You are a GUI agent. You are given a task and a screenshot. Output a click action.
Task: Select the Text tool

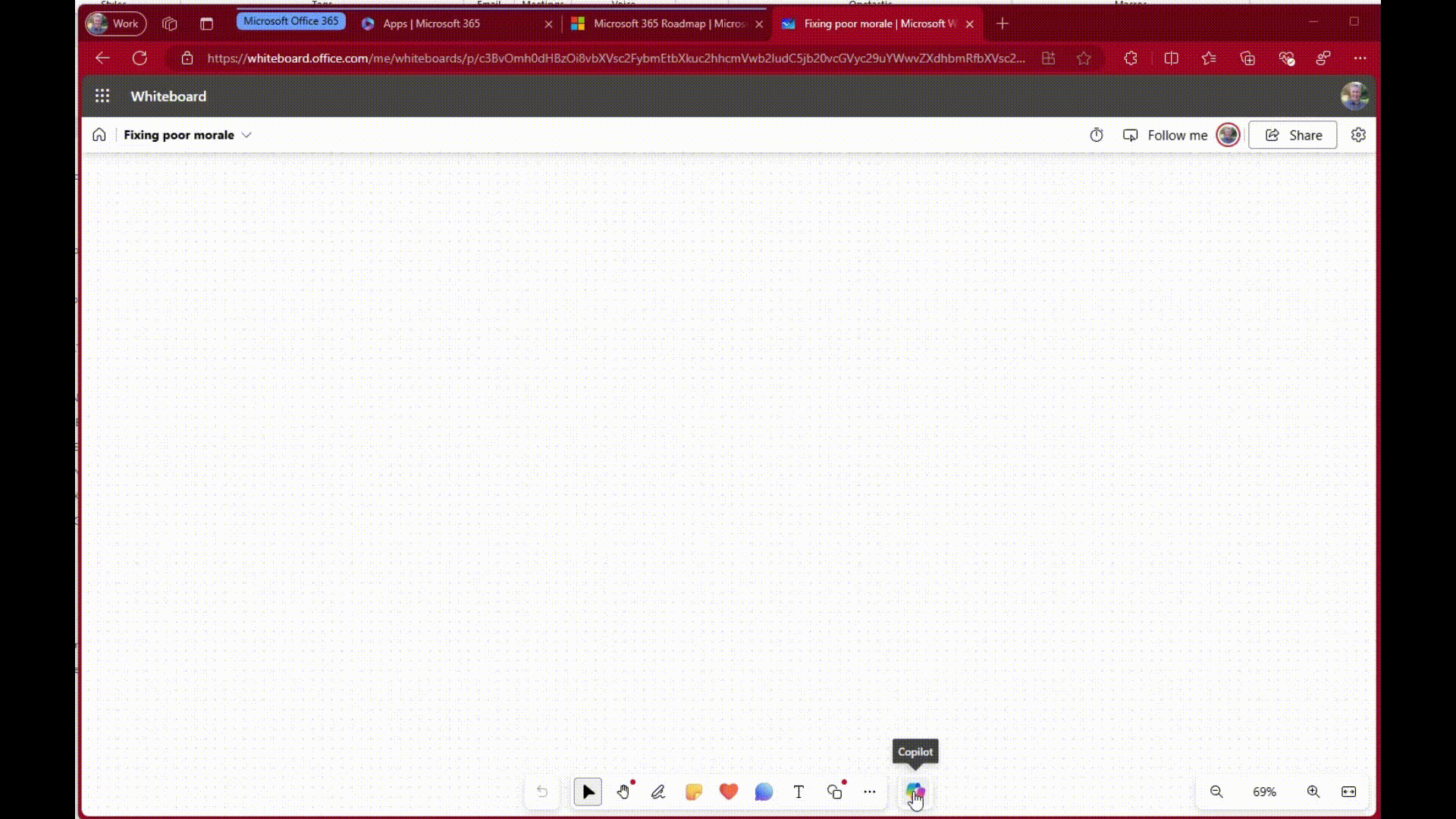pyautogui.click(x=799, y=792)
